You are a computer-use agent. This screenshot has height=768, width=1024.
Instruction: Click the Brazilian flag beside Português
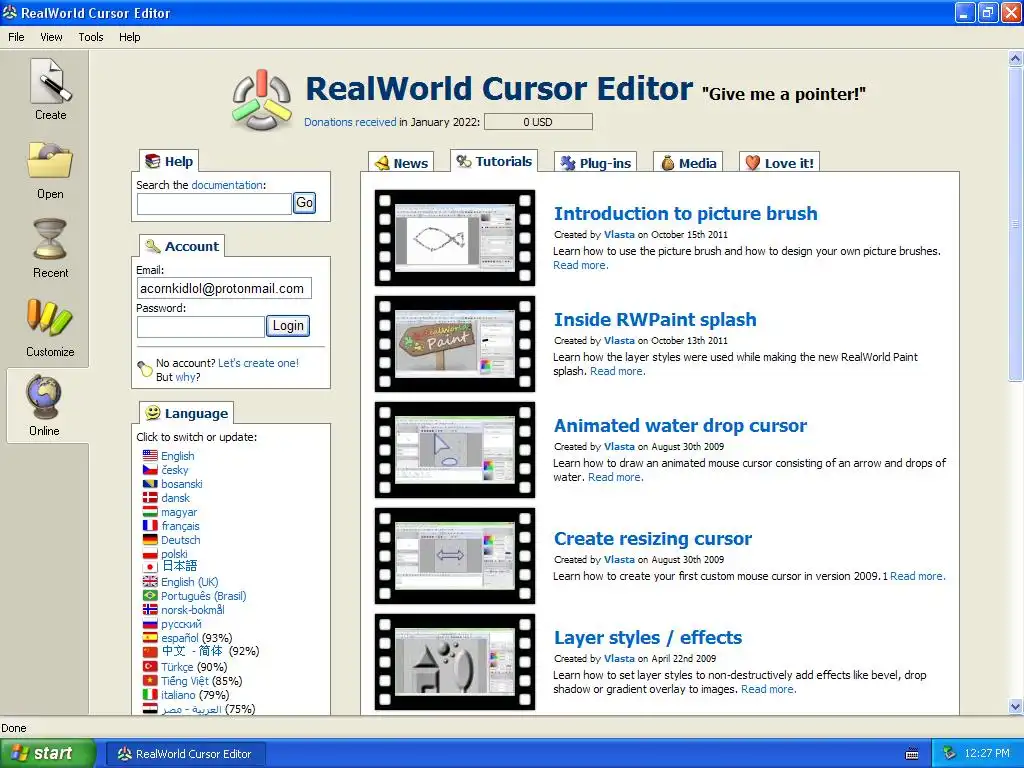click(x=150, y=596)
